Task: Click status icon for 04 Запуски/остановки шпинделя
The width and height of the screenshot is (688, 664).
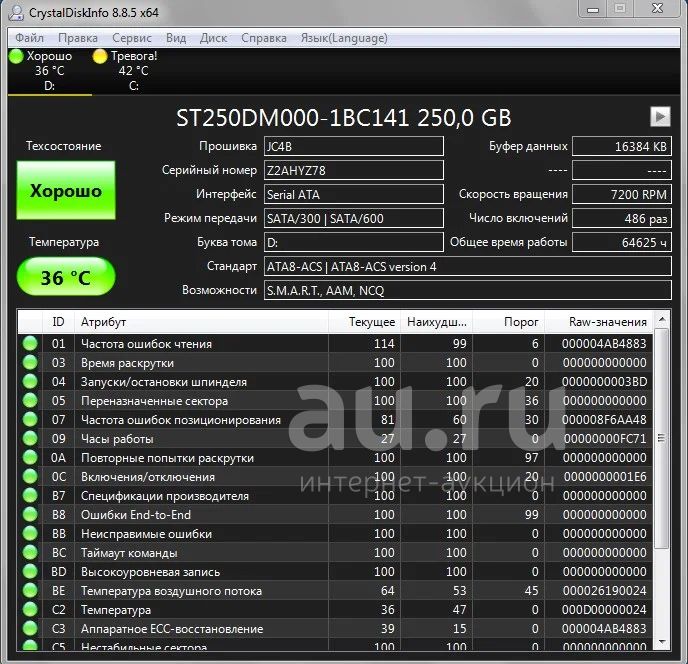Action: 30,381
